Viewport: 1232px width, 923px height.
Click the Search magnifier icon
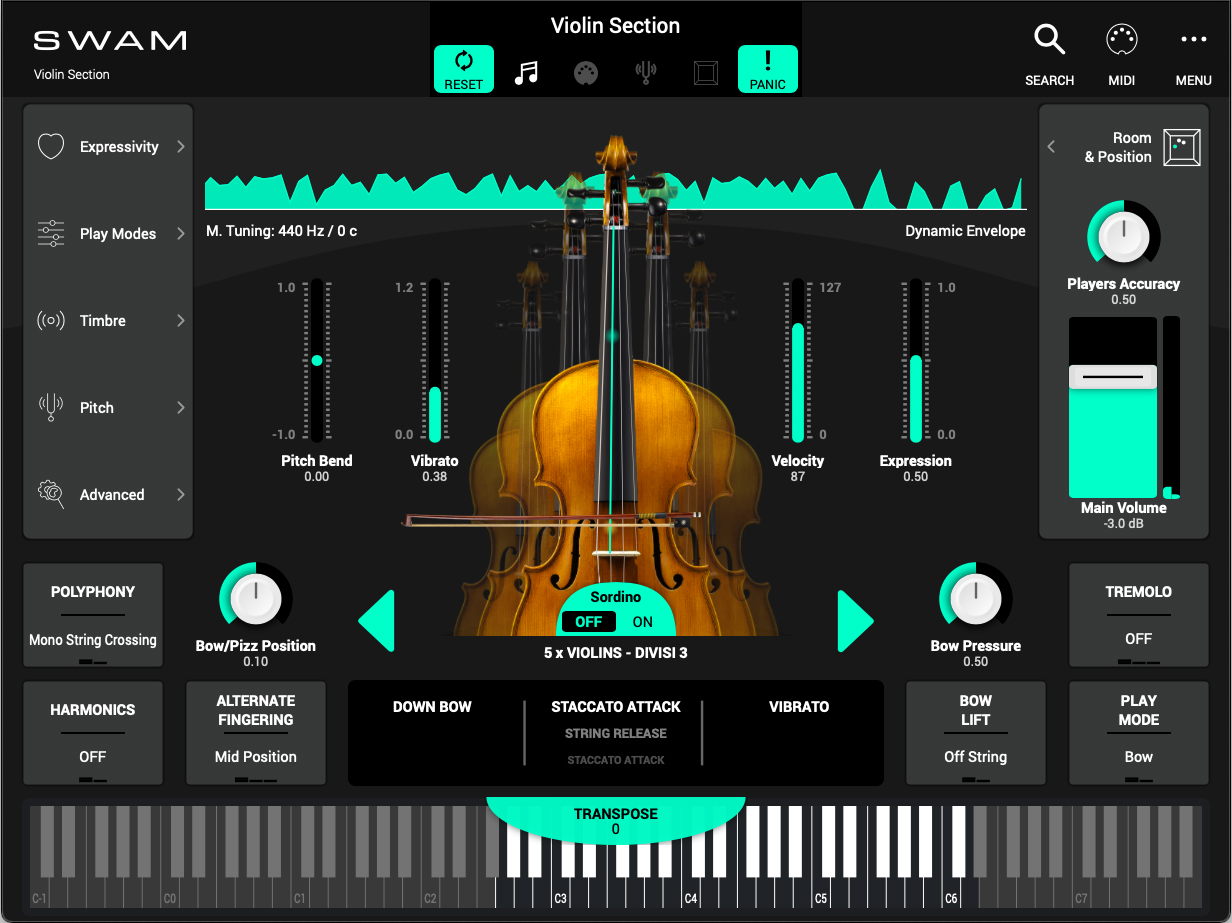1049,42
